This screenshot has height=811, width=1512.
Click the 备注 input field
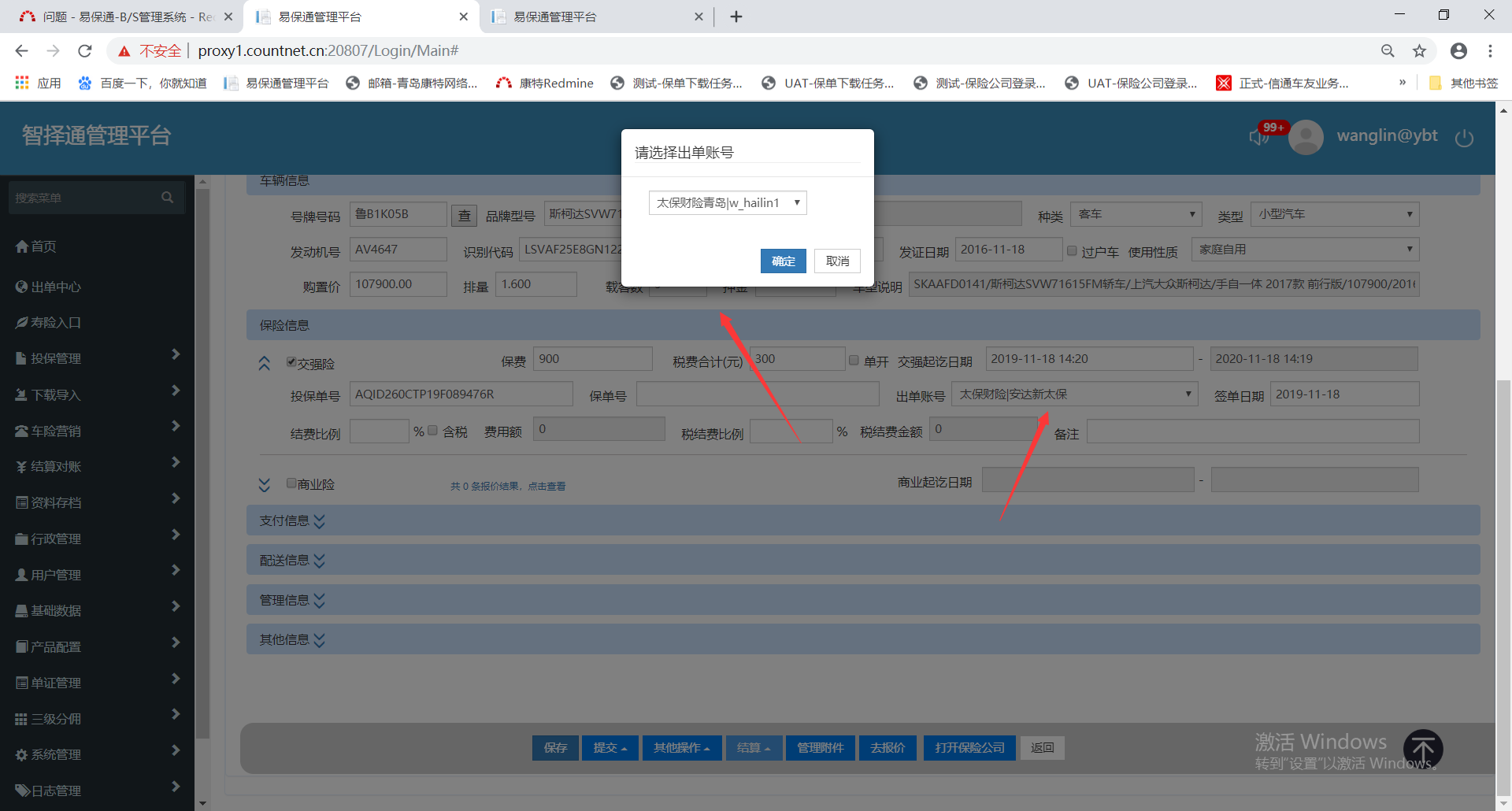[1253, 431]
